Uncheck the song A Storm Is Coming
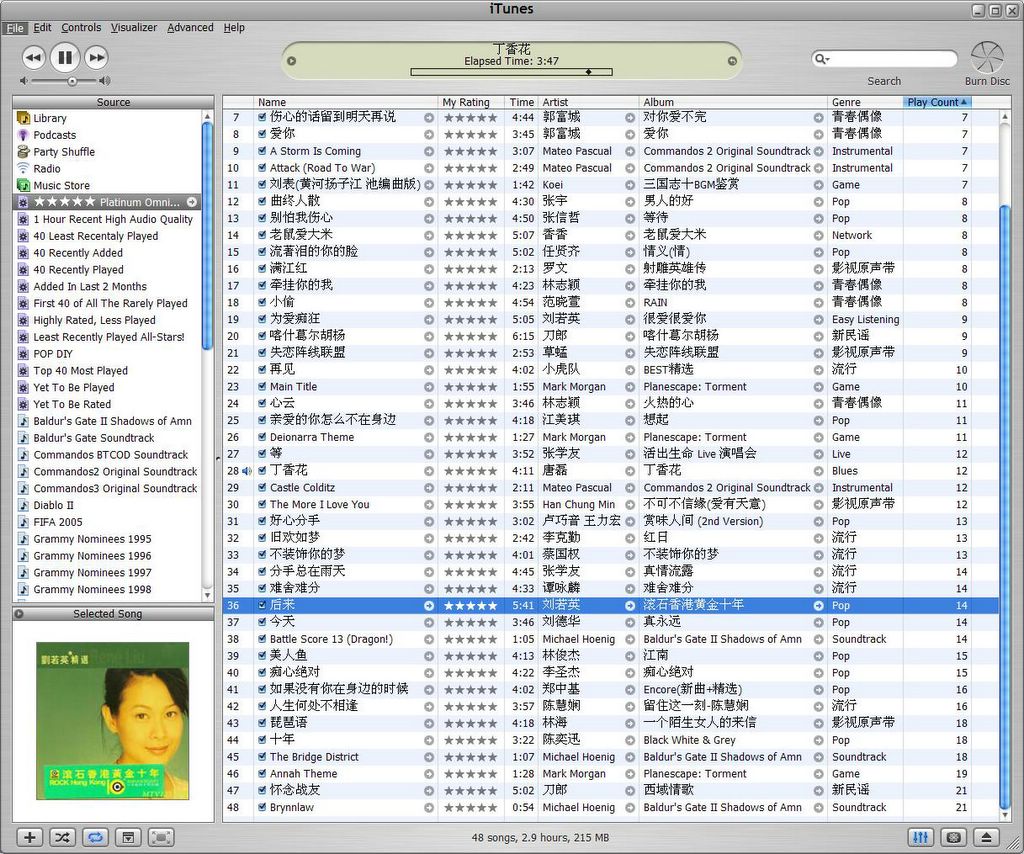 (x=262, y=151)
